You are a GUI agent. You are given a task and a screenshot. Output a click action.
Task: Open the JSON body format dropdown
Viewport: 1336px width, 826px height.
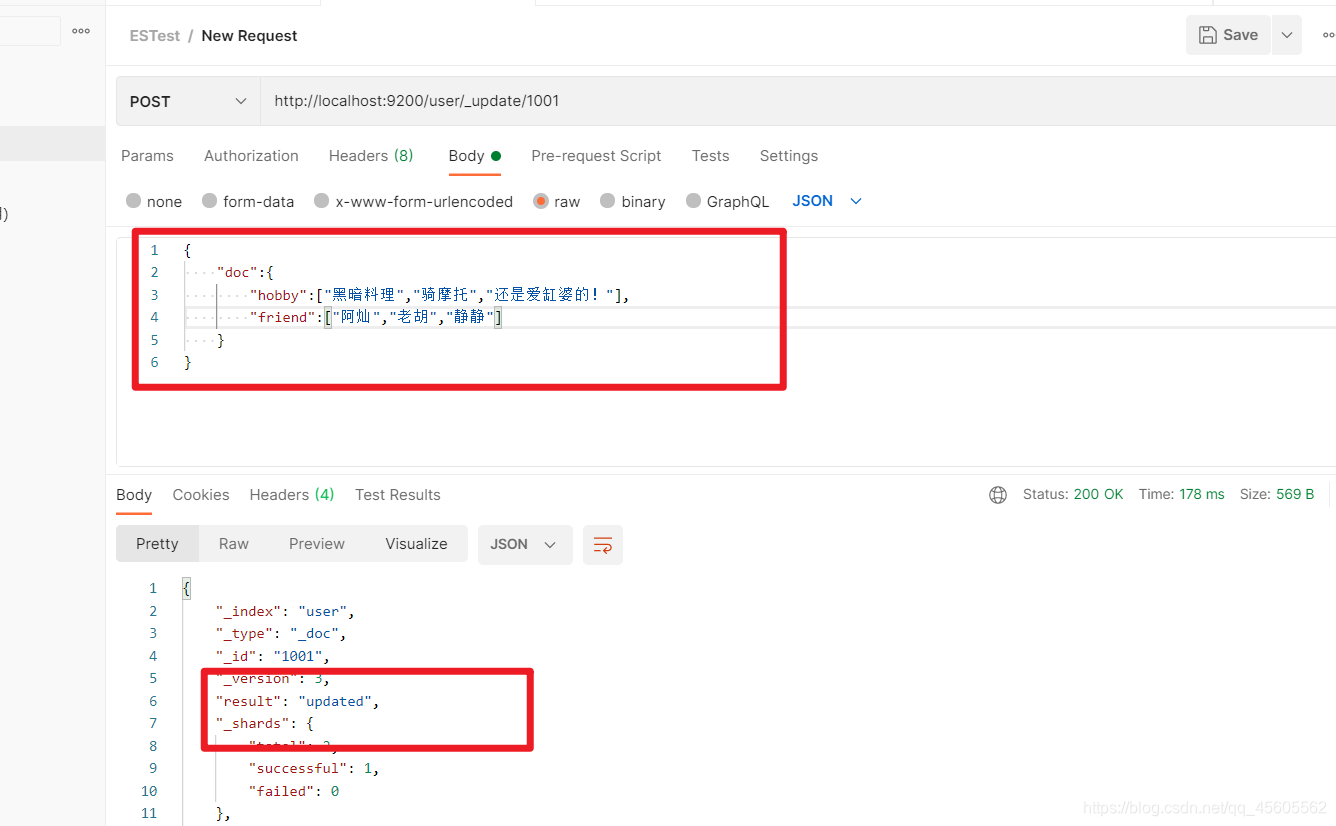[x=827, y=201]
